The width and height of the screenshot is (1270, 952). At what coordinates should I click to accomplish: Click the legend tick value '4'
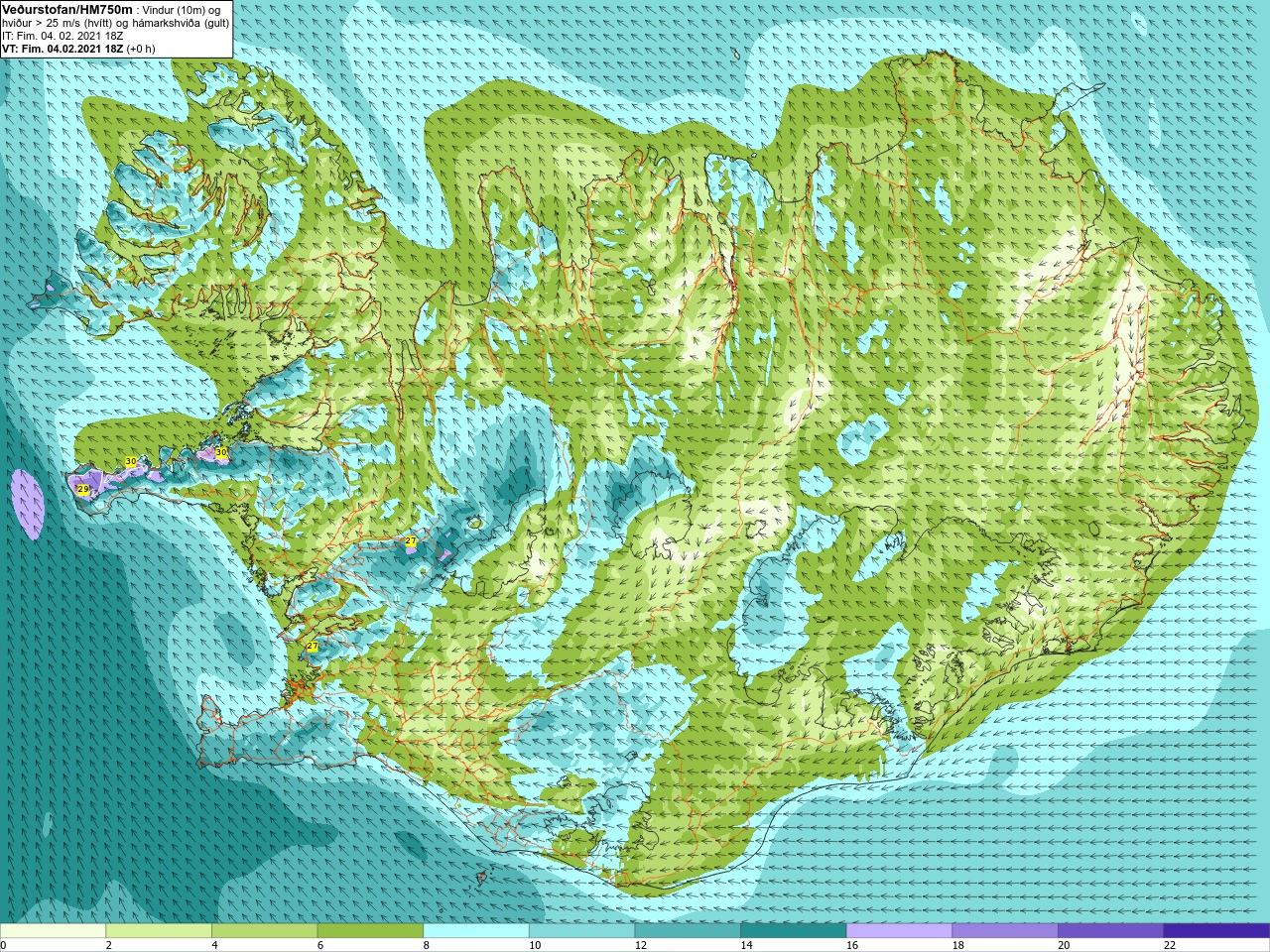click(214, 945)
